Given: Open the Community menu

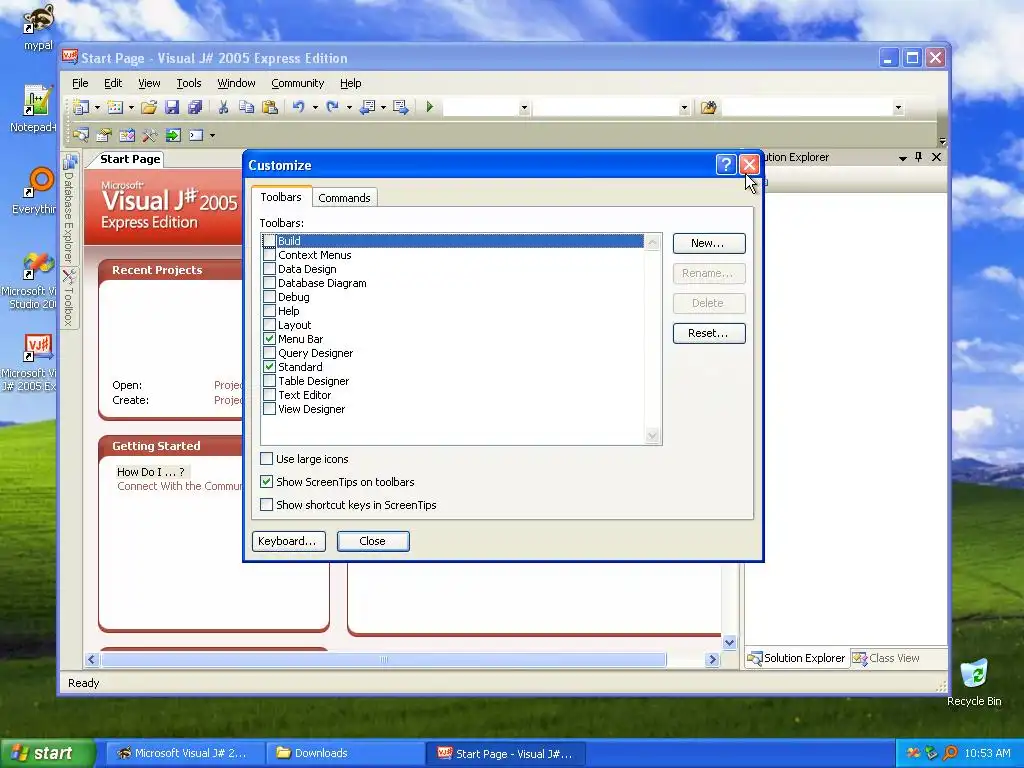Looking at the screenshot, I should tap(298, 83).
